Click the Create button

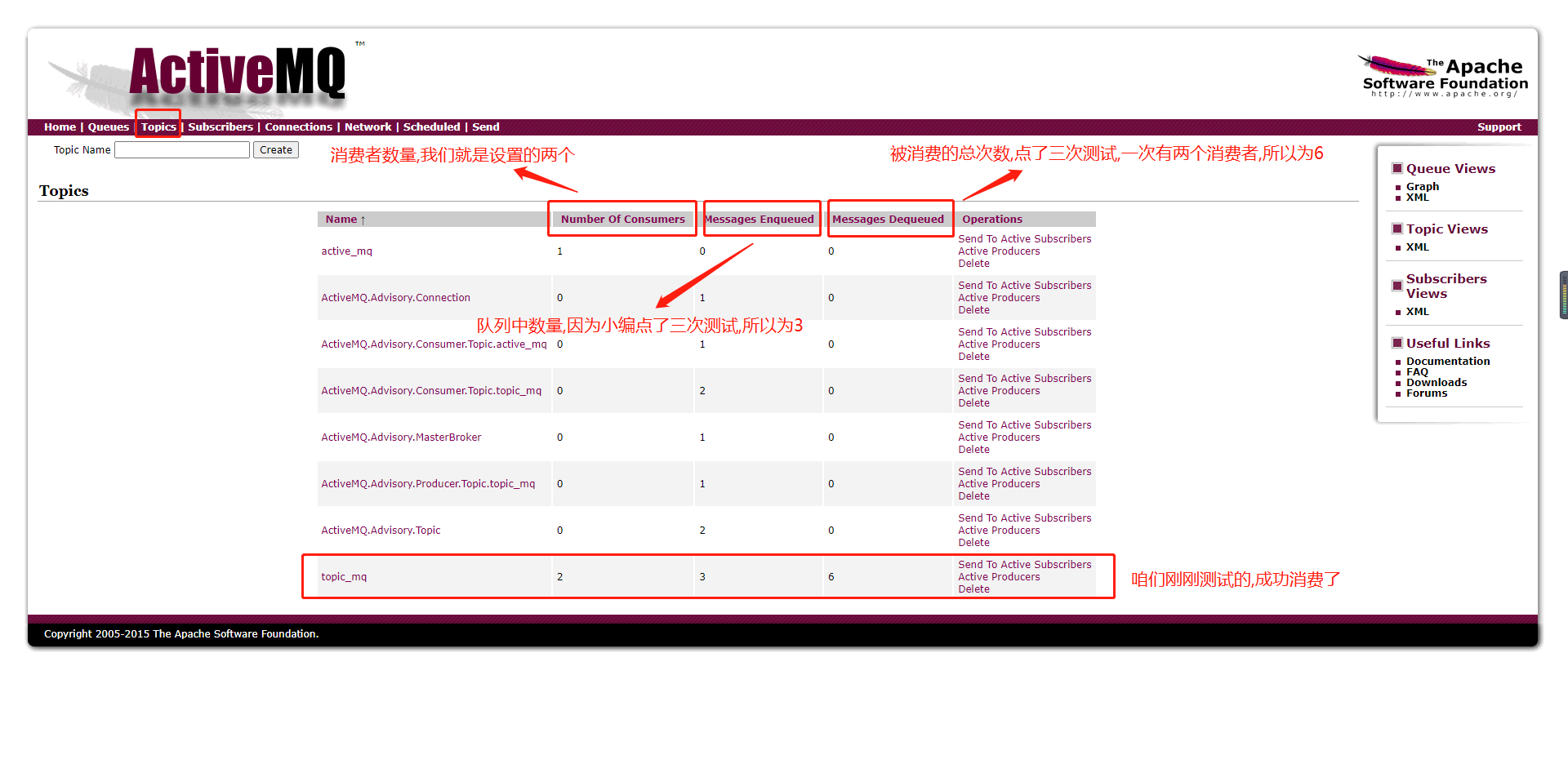pos(276,150)
